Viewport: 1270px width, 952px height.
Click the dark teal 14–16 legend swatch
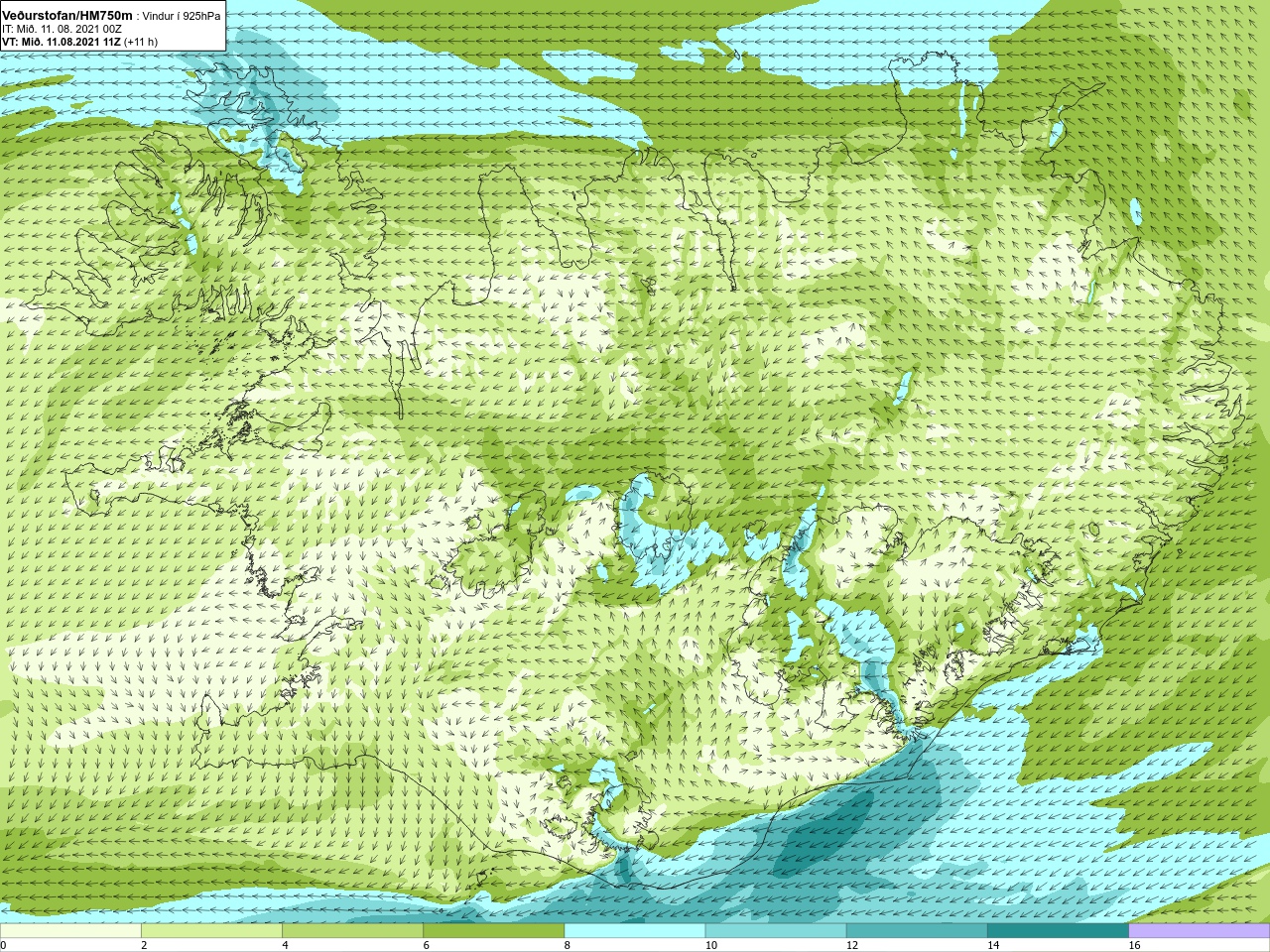1058,930
